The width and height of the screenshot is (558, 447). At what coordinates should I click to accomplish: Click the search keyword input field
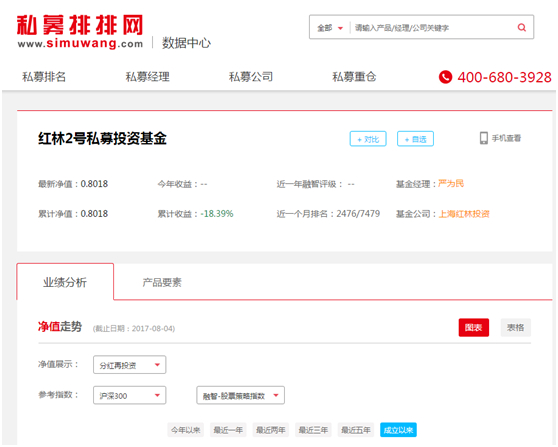point(432,27)
